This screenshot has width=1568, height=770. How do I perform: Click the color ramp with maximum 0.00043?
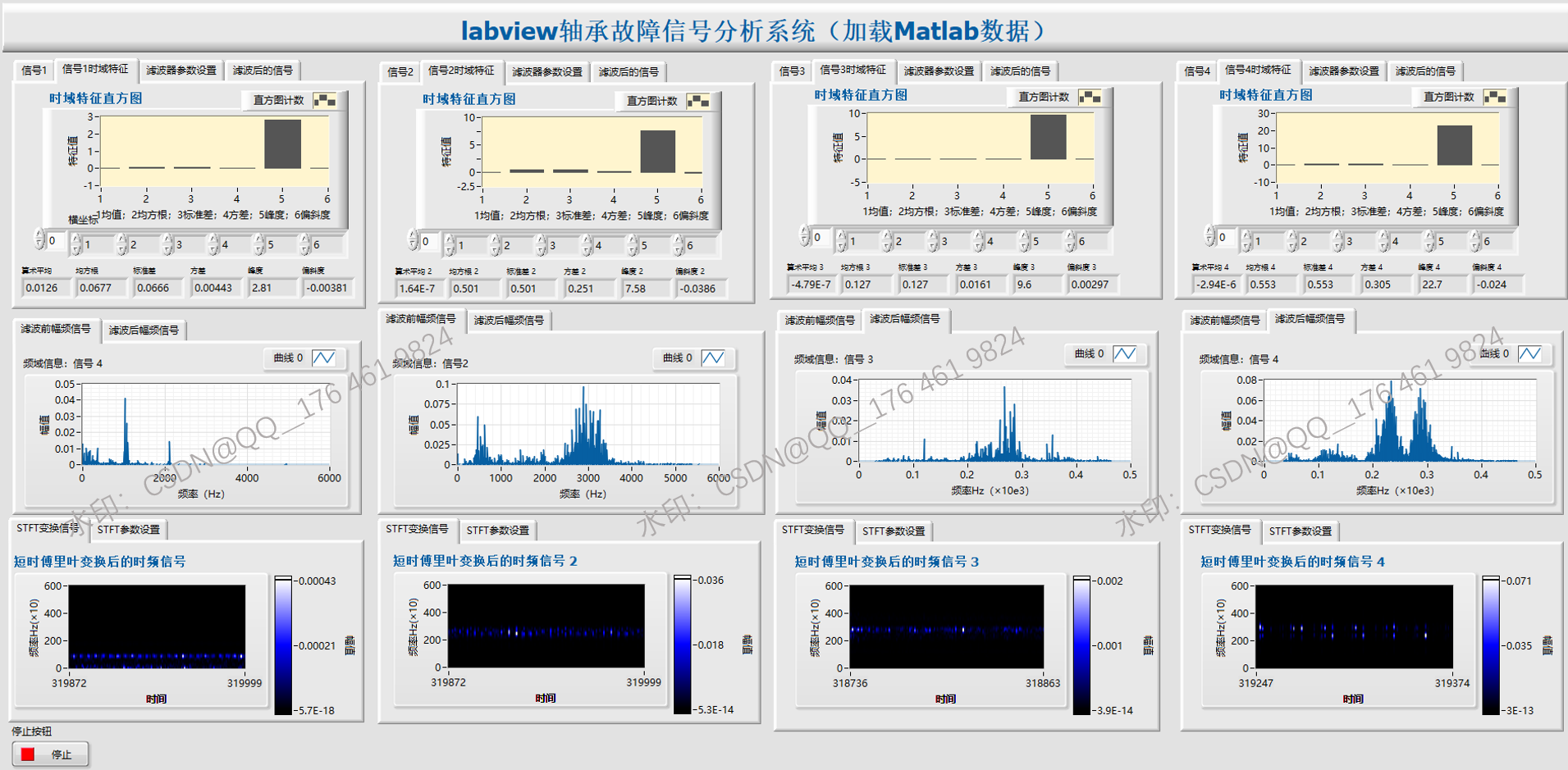pos(283,645)
